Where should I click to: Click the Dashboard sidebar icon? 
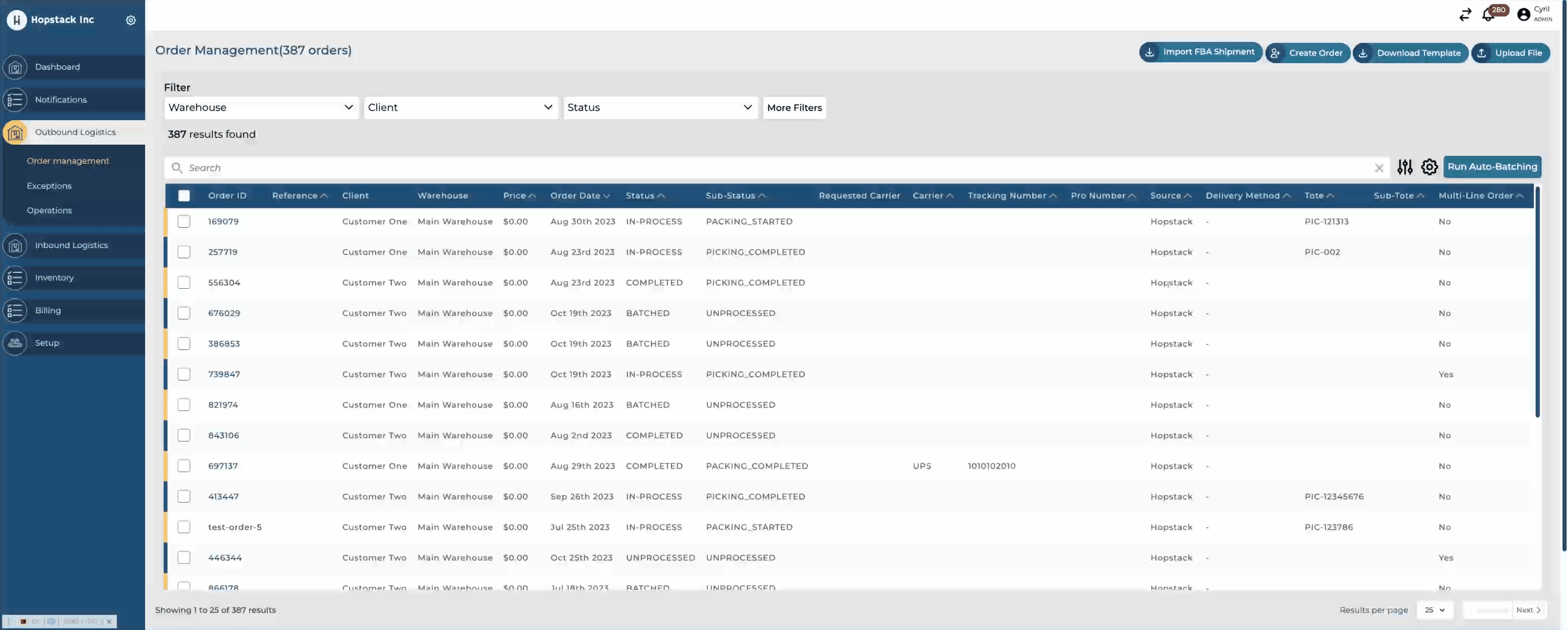pos(15,67)
